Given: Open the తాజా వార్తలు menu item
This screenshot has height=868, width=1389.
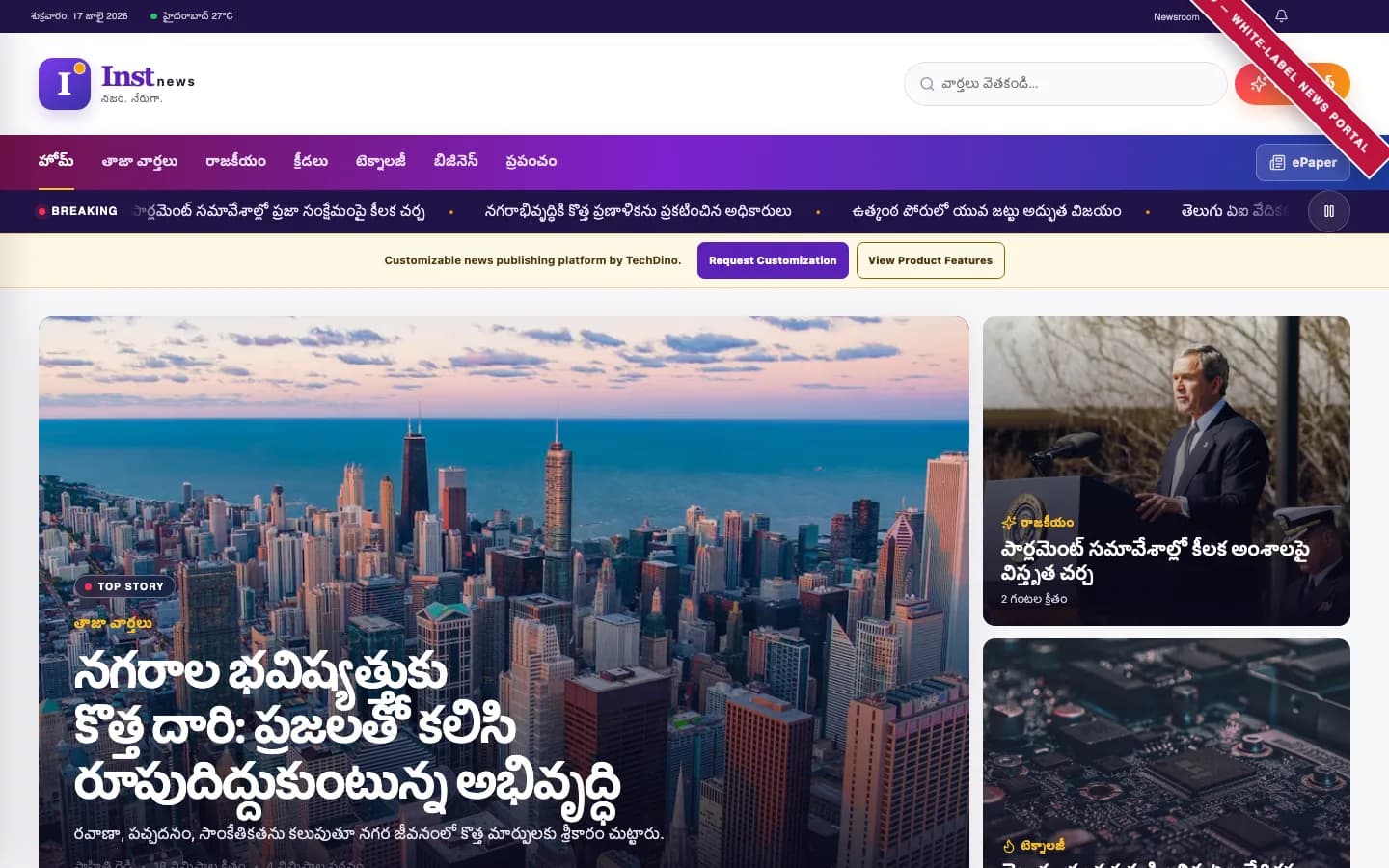Looking at the screenshot, I should tap(140, 161).
